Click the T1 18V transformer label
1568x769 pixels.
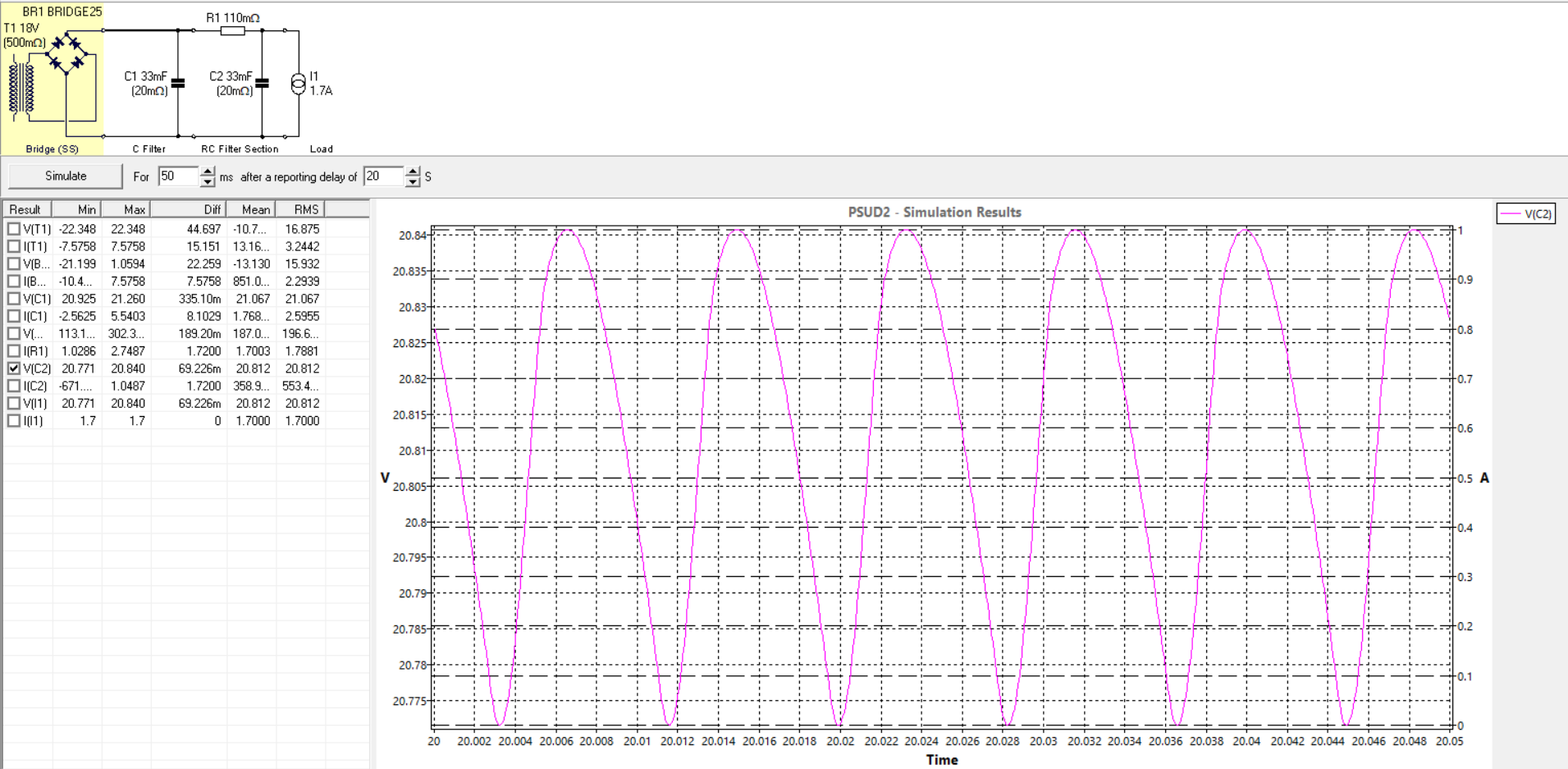(22, 28)
